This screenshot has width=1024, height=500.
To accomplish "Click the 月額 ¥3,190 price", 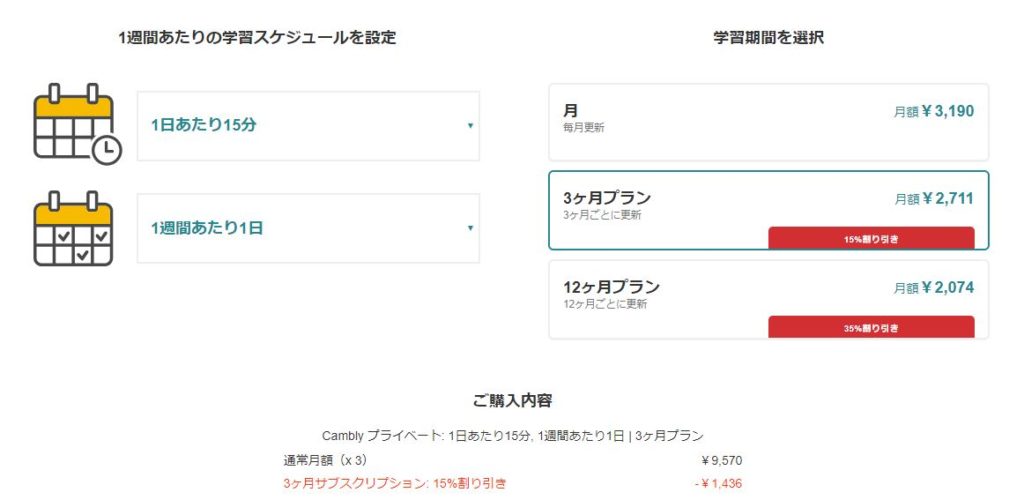I will tap(934, 112).
